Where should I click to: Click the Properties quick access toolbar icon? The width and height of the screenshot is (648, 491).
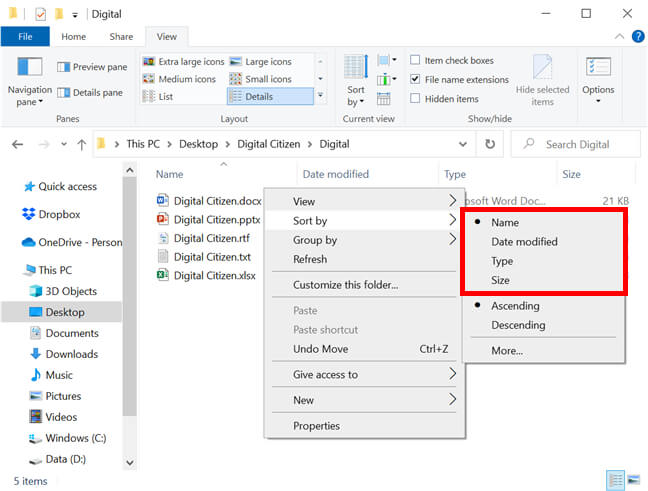point(40,14)
